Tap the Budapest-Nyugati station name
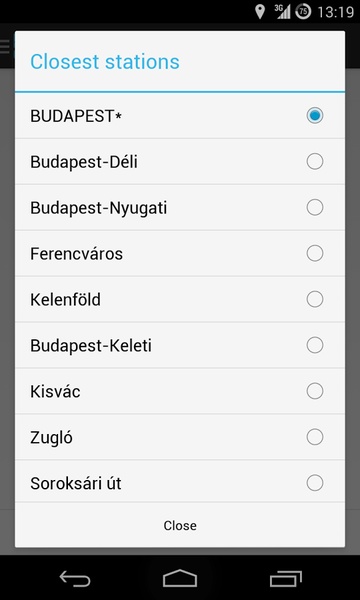Viewport: 360px width, 600px height. point(99,209)
